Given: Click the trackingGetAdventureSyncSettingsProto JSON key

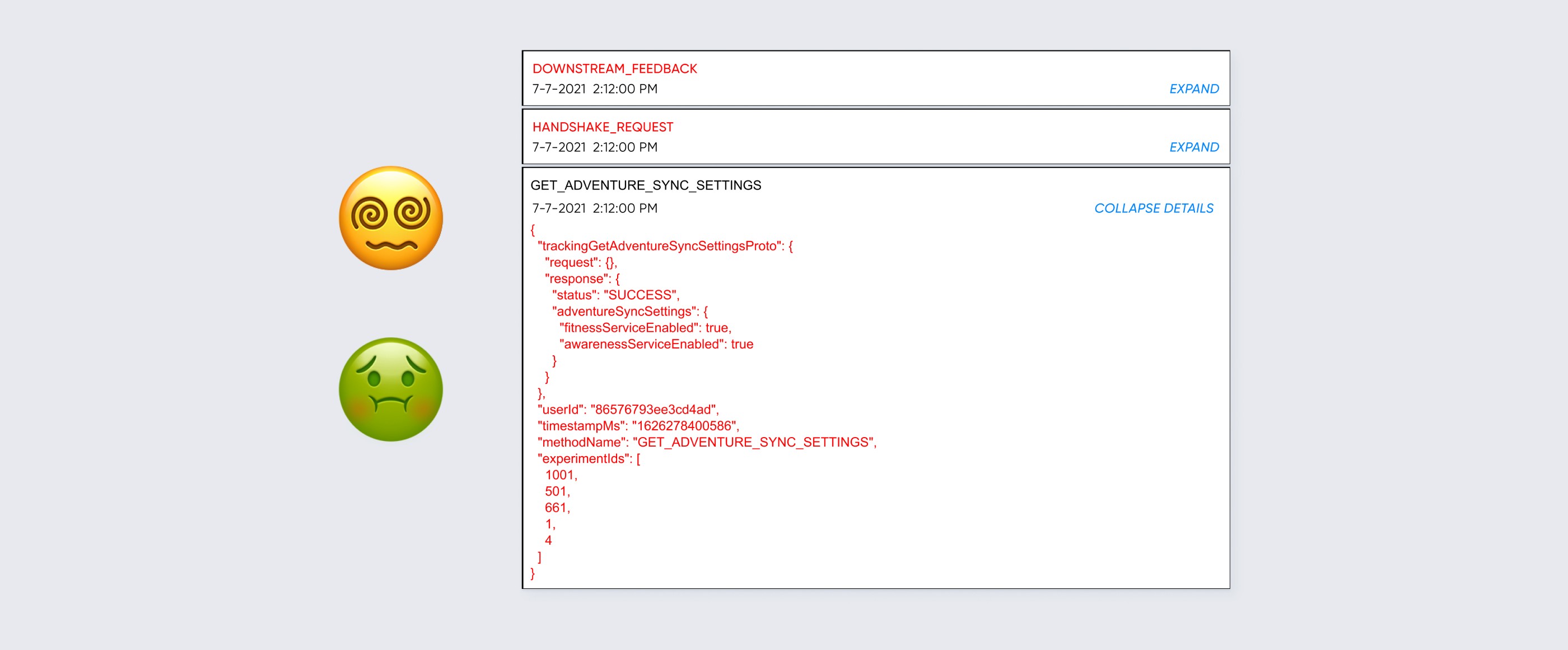Looking at the screenshot, I should (659, 246).
